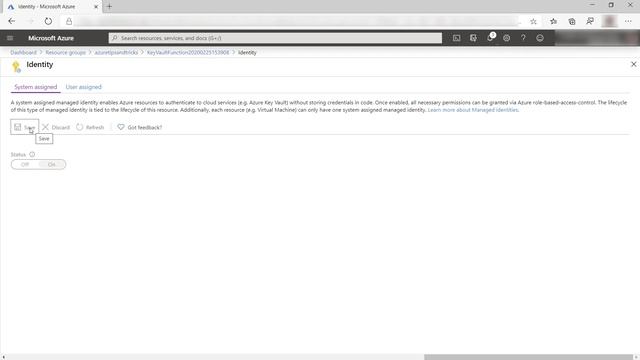This screenshot has height=360, width=640.
Task: Open the browser Favorites list icon
Action: coord(553,21)
